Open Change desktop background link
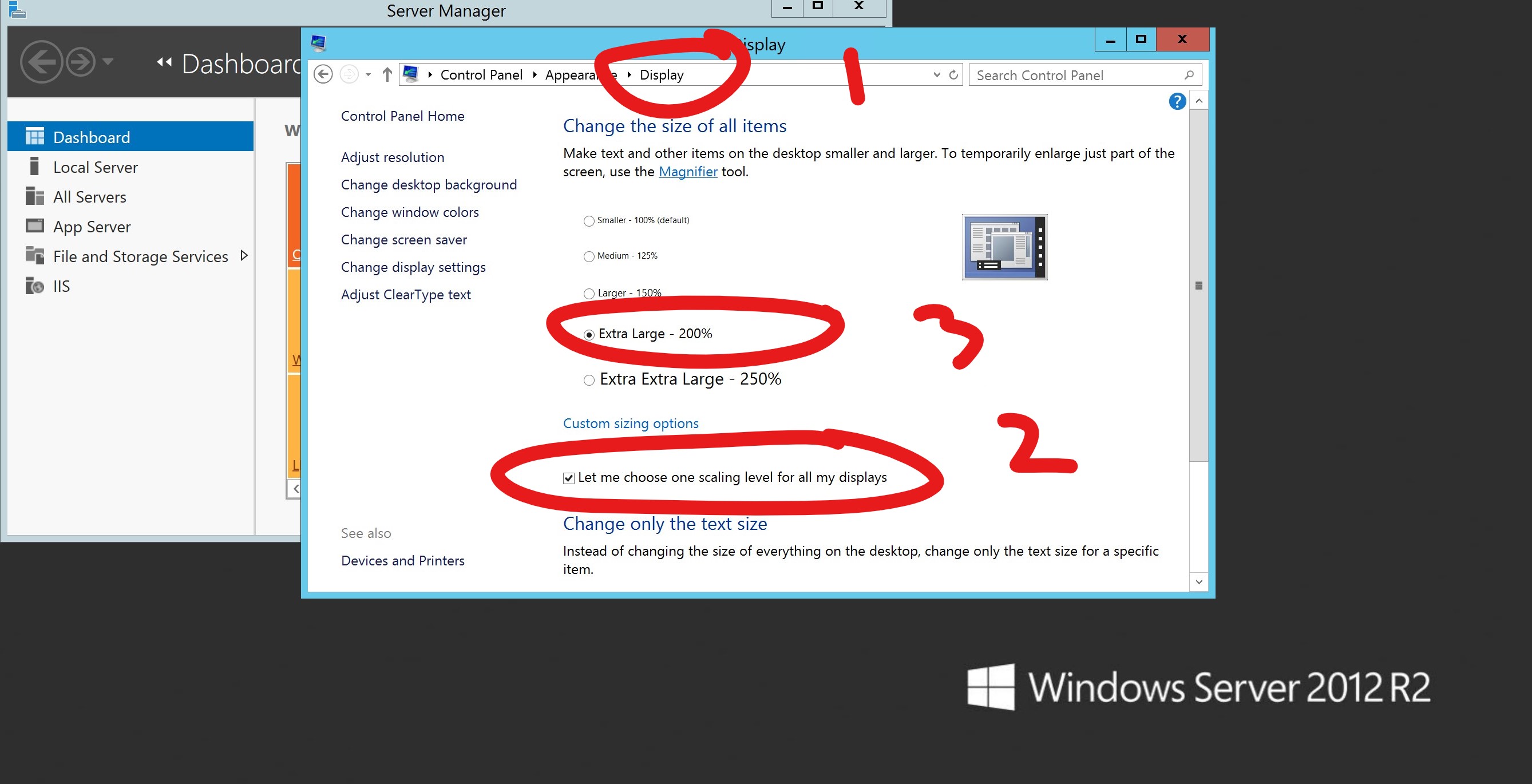Image resolution: width=1532 pixels, height=784 pixels. [x=429, y=185]
